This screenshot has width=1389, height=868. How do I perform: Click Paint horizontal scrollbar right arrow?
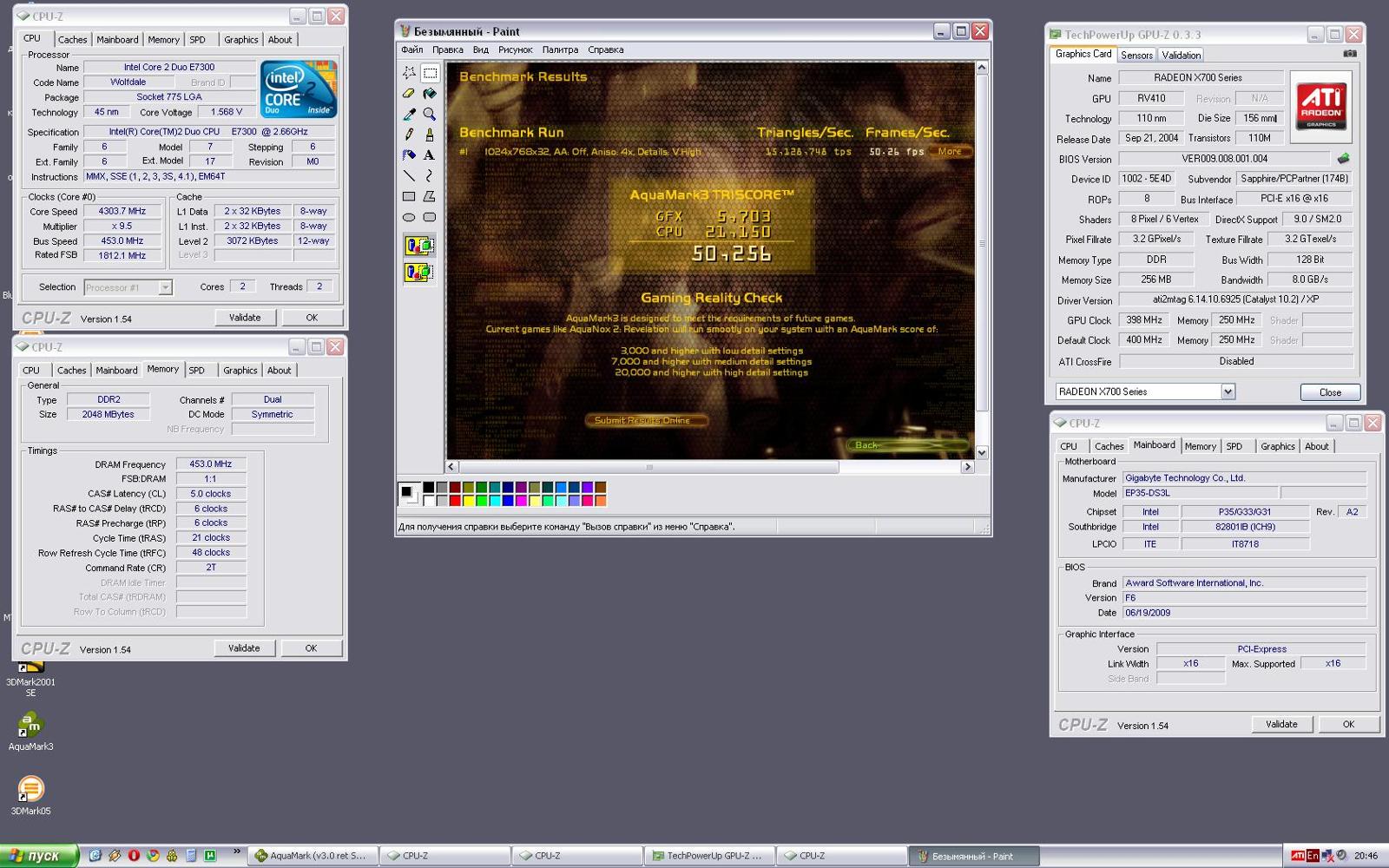click(967, 467)
